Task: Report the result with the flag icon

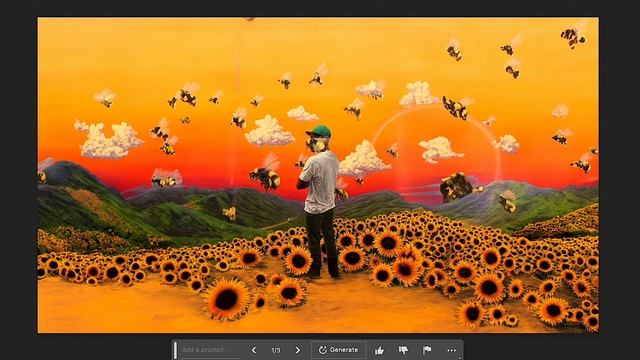Action: click(x=427, y=350)
